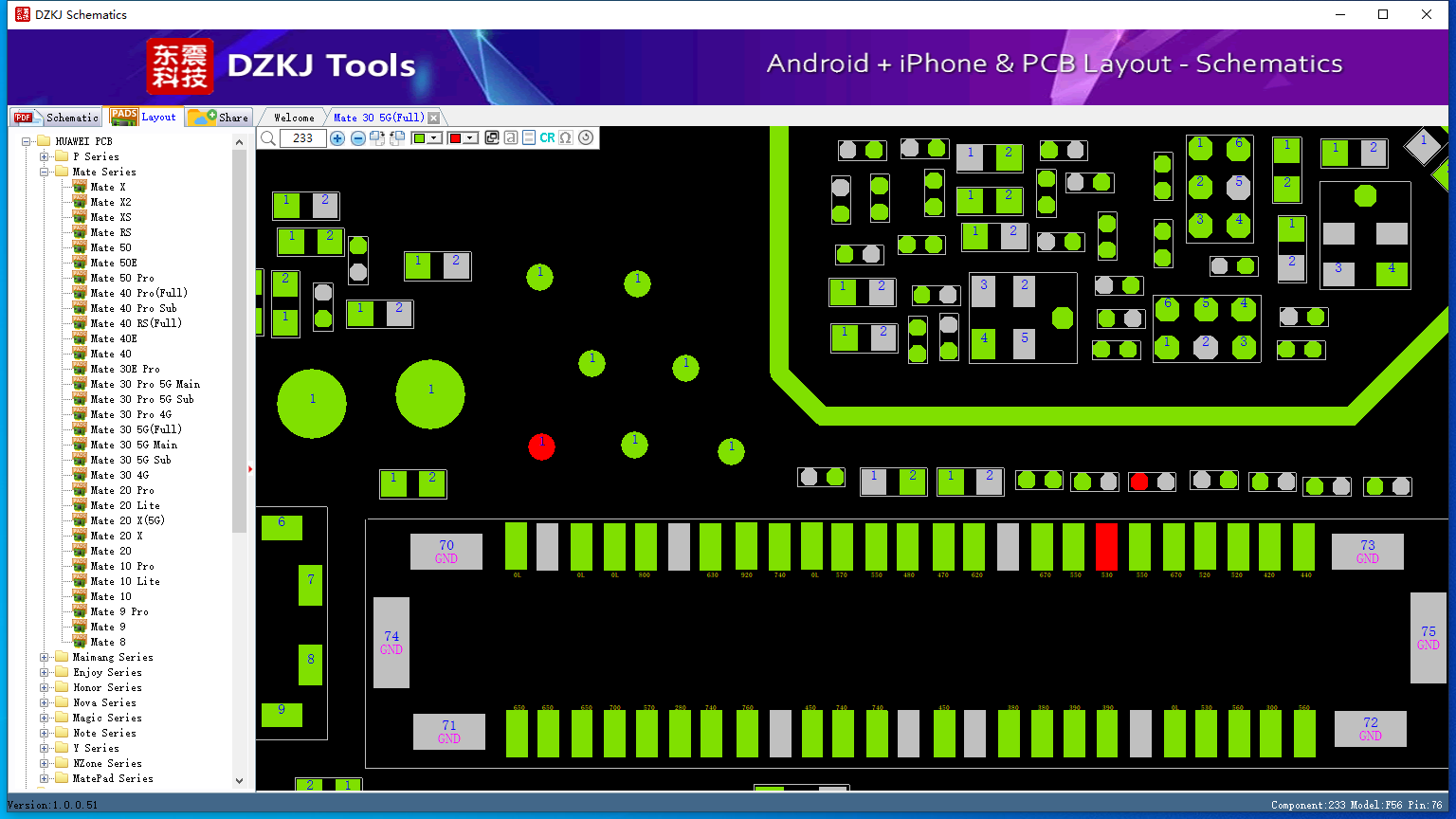Click the Component:233 Model:F56 status text

[x=1356, y=805]
